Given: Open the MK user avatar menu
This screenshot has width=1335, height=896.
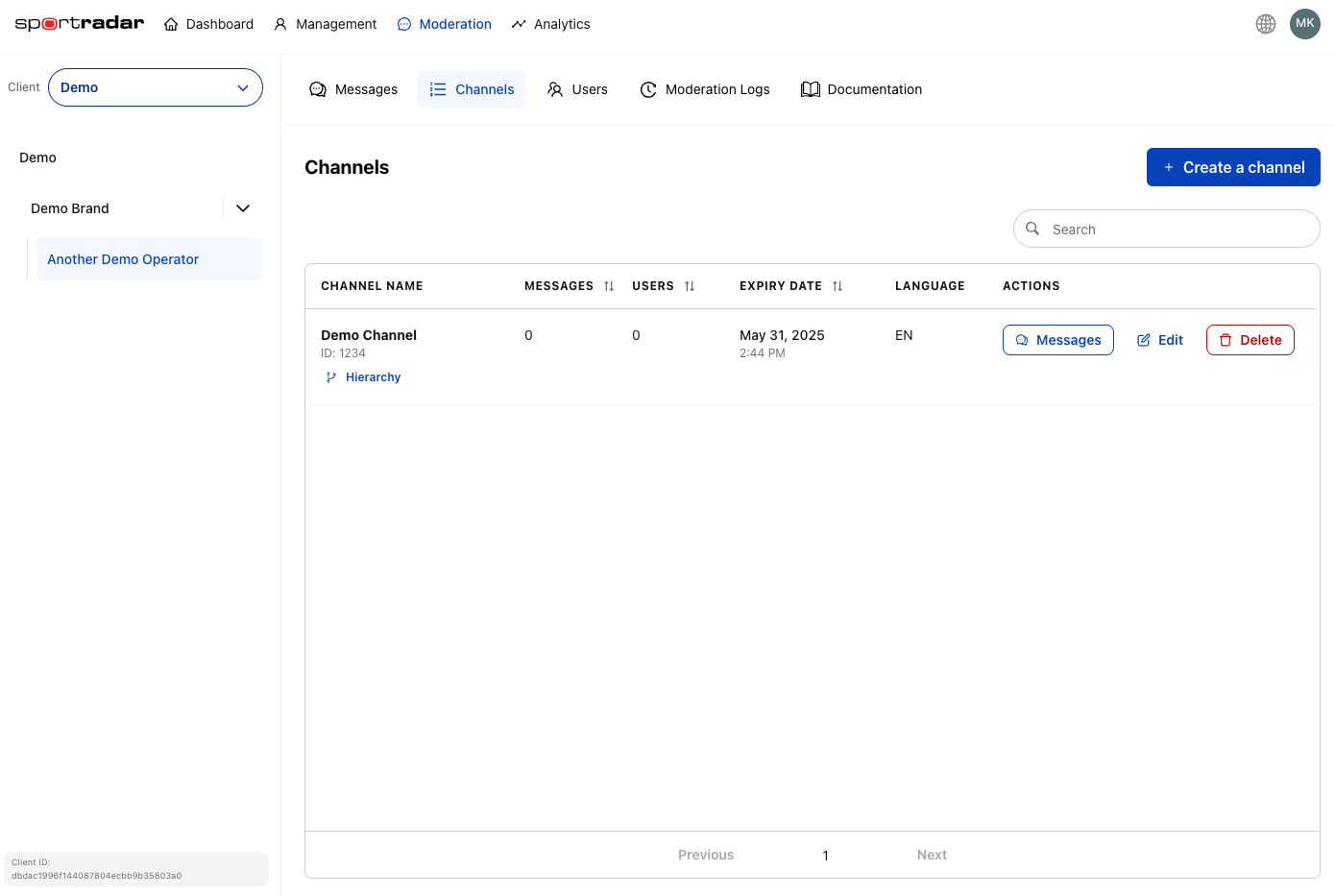Looking at the screenshot, I should 1304,24.
